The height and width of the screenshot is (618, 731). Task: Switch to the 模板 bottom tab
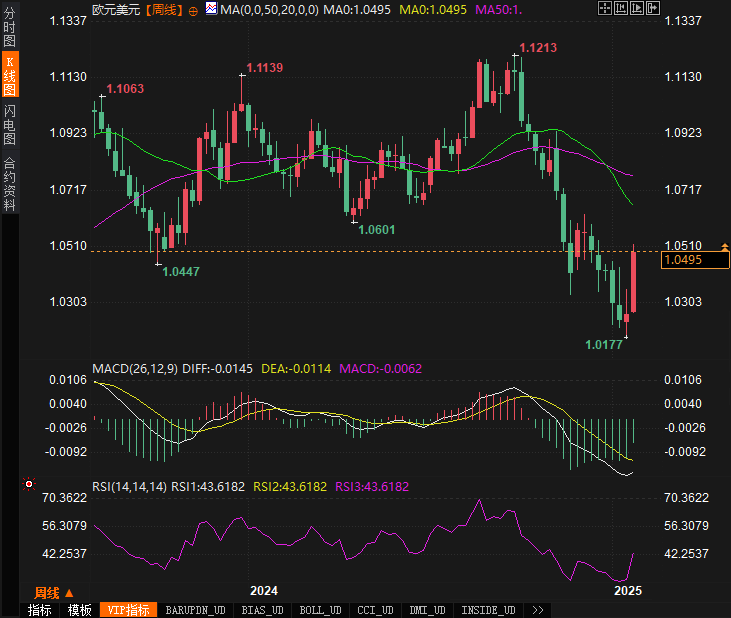click(x=79, y=610)
